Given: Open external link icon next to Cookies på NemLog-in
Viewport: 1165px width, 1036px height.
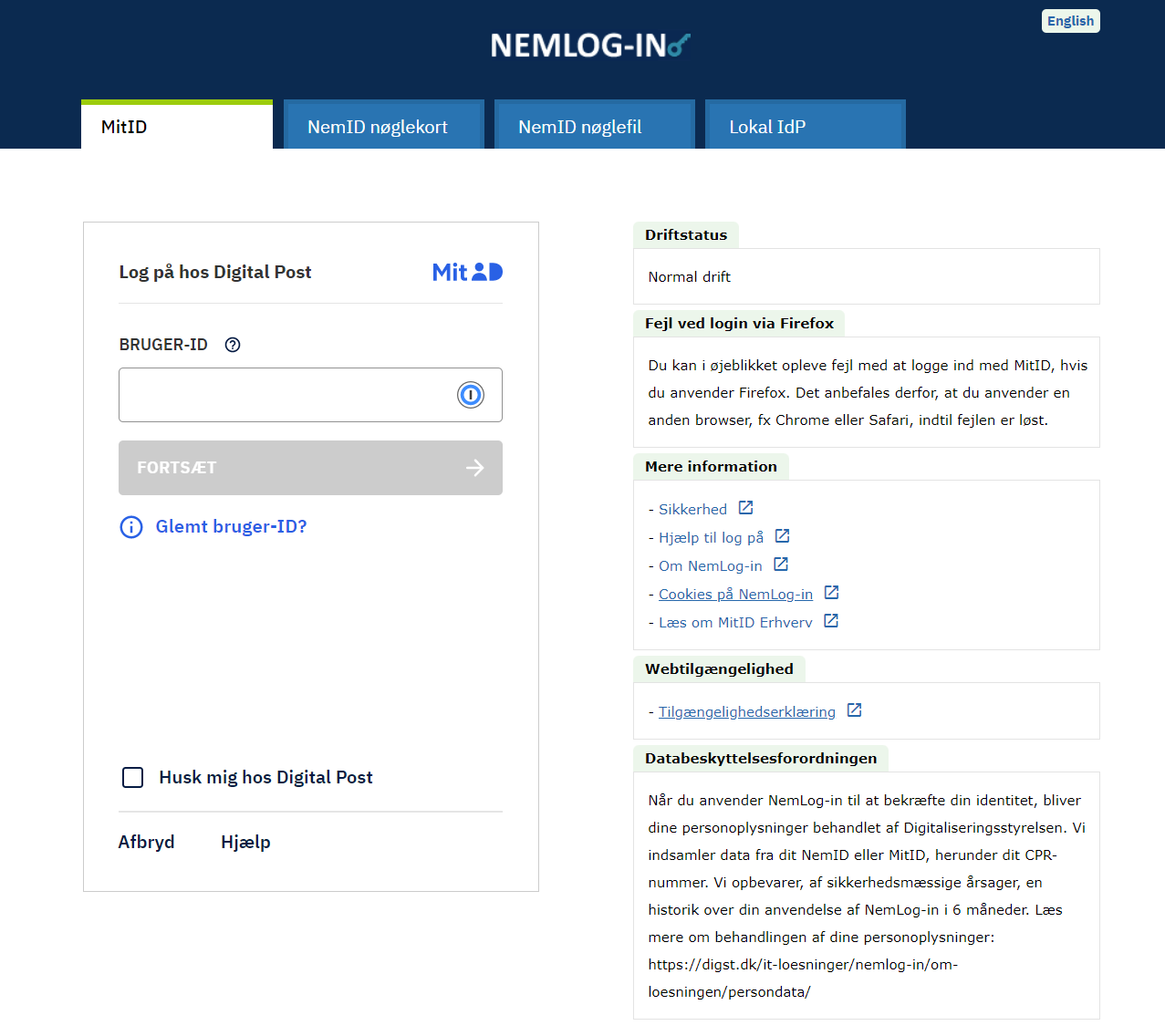Looking at the screenshot, I should [831, 593].
